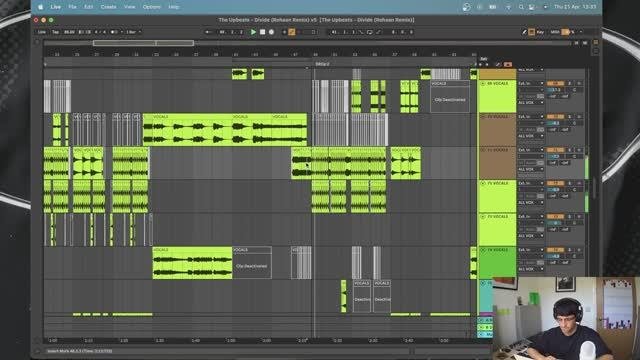Open the 1 Bar quantization dropdown

pos(133,32)
